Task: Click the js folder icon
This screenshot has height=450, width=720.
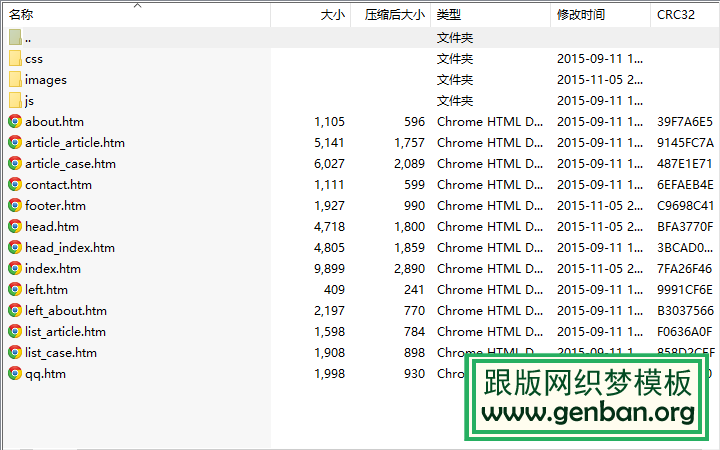Action: 15,100
